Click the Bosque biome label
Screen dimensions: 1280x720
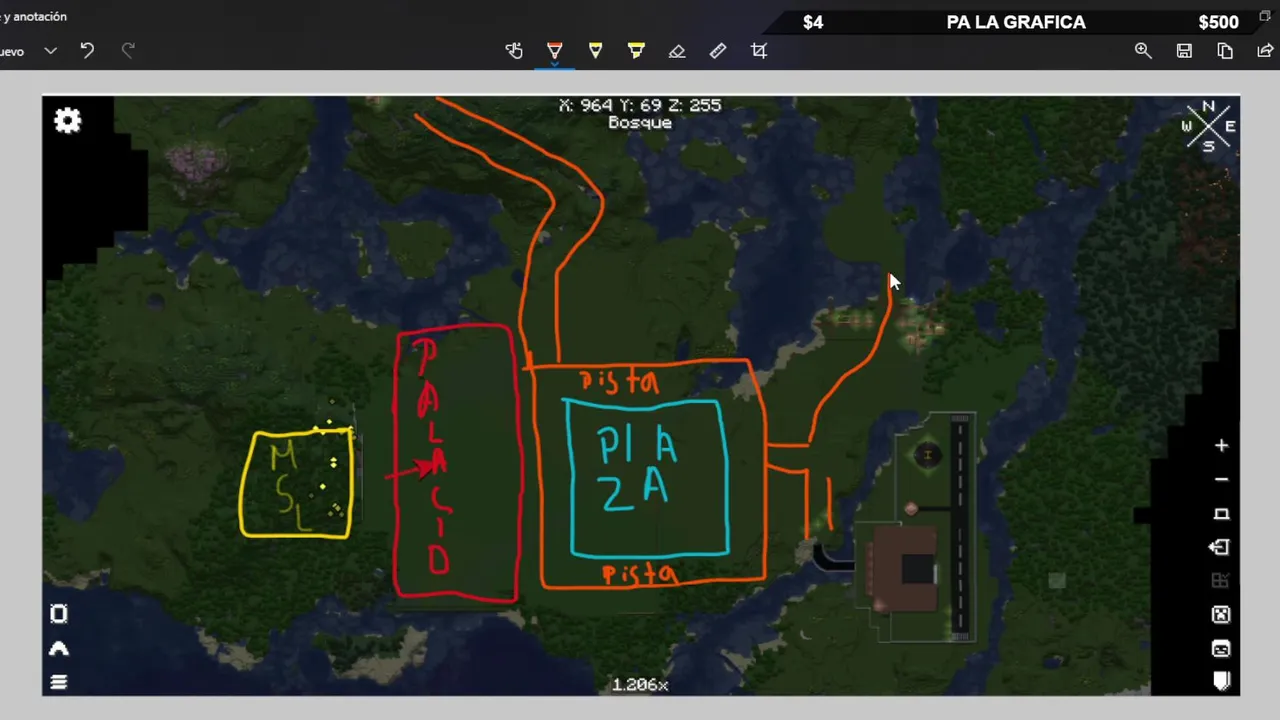(640, 123)
